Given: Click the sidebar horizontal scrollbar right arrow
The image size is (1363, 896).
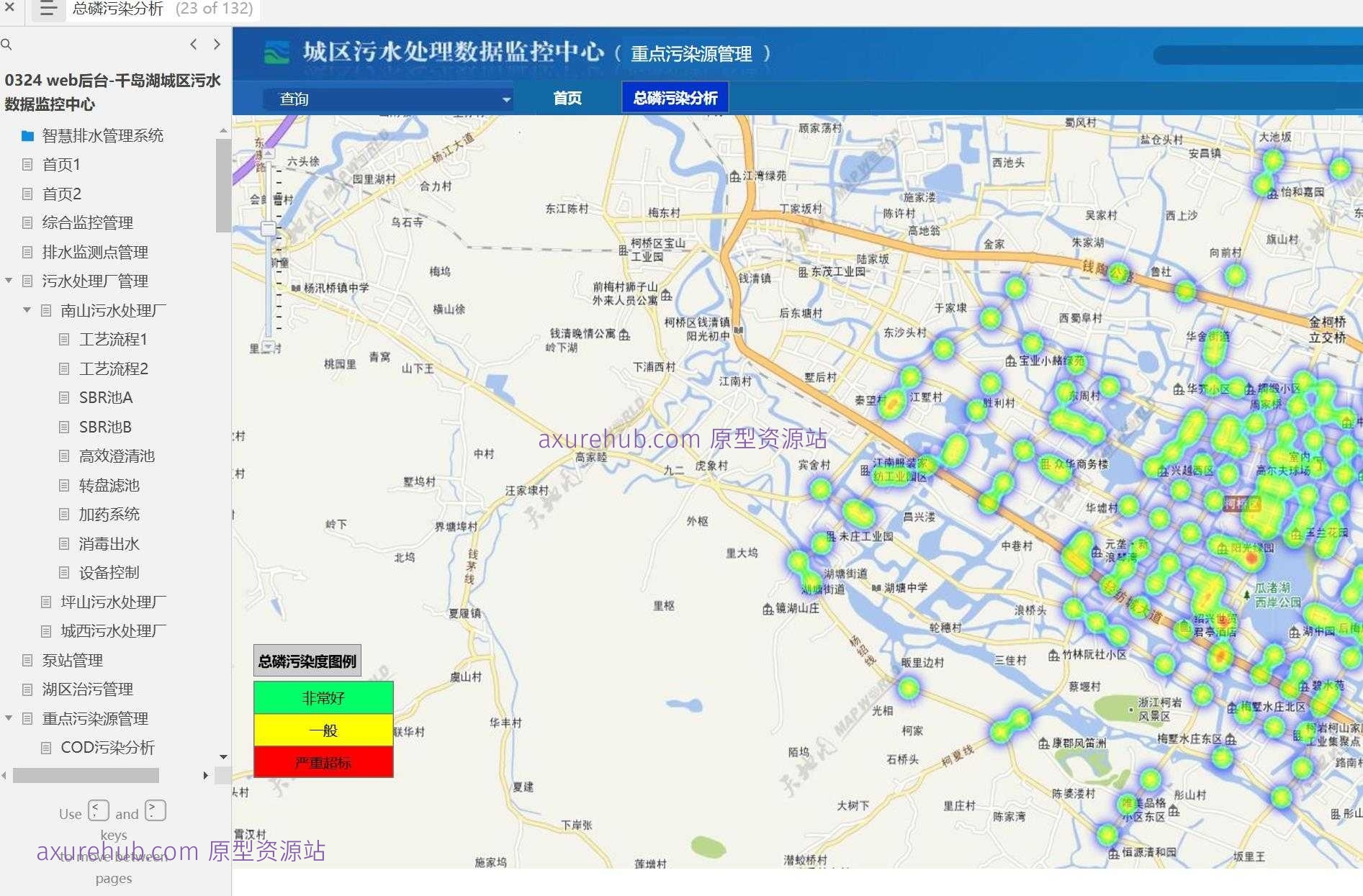Looking at the screenshot, I should (x=206, y=775).
